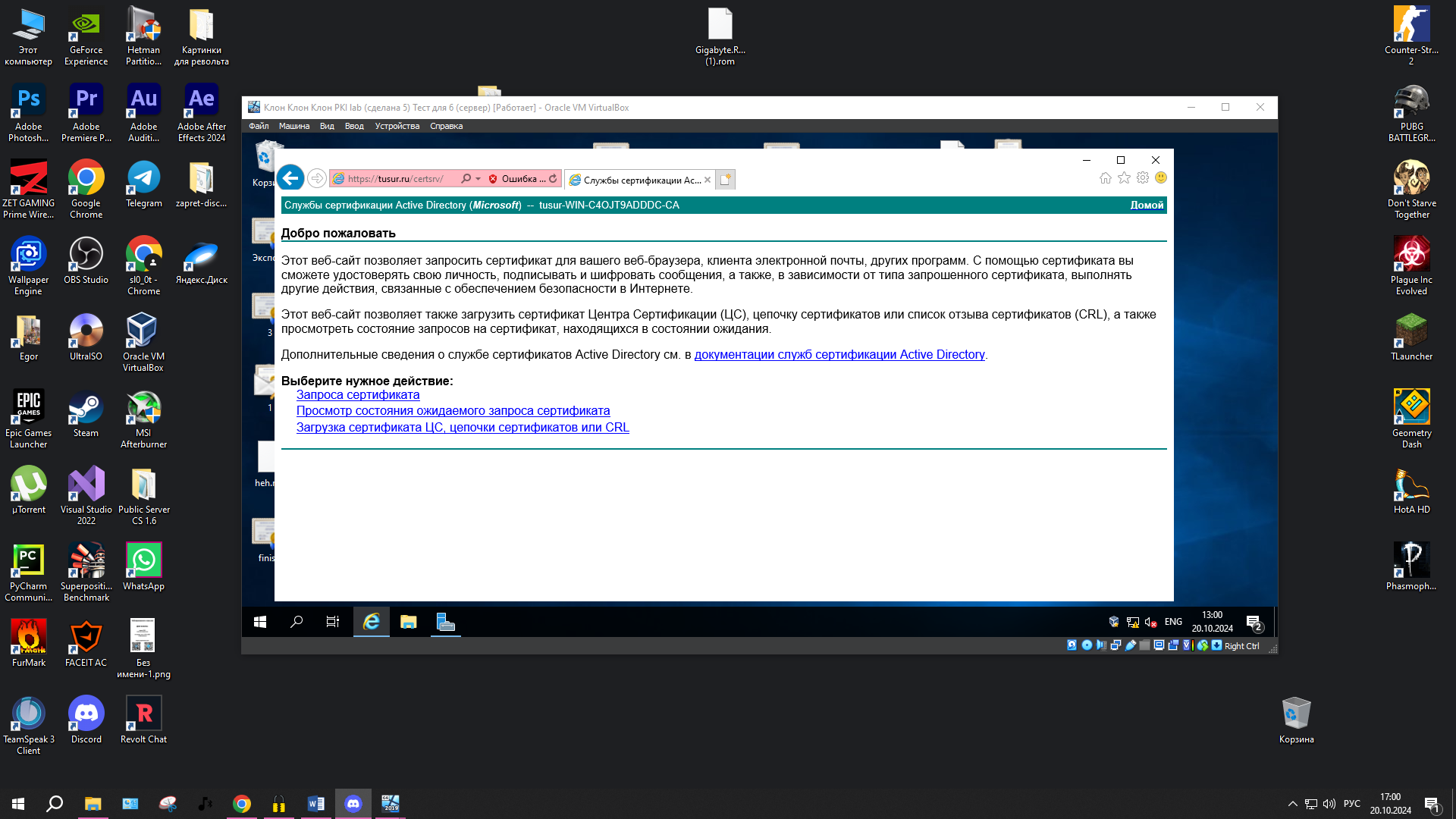The image size is (1456, 819).
Task: Open 'Просмотр состояния ожидаемого запроса сертификата' link
Action: [x=453, y=410]
